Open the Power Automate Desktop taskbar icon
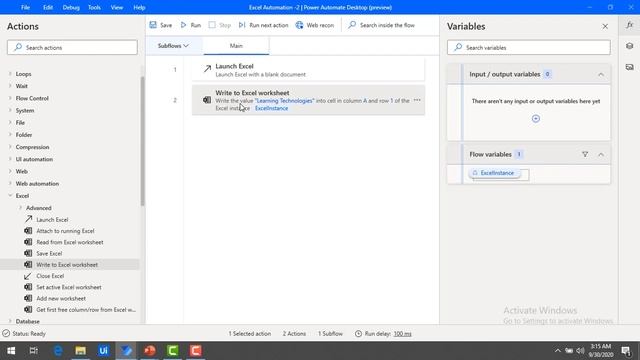This screenshot has height=360, width=640. 127,351
